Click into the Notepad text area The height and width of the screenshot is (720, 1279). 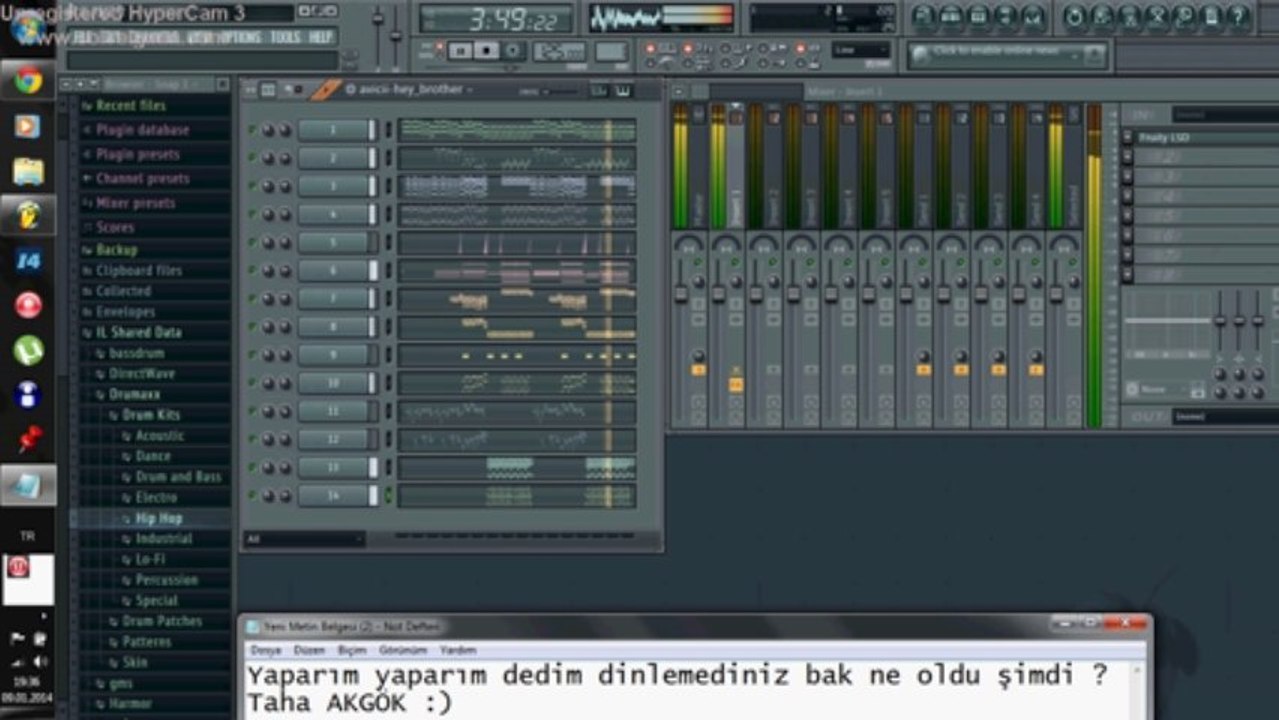click(690, 690)
